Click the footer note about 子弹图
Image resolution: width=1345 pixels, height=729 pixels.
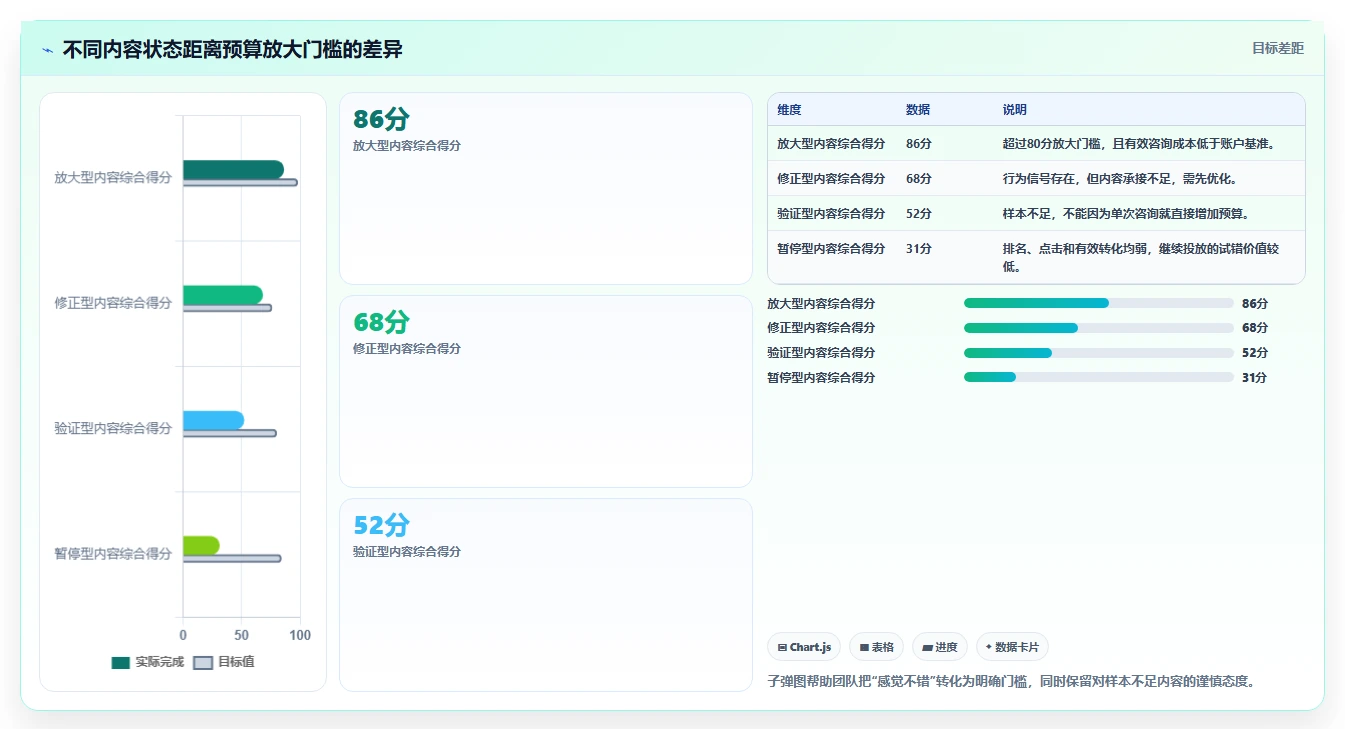point(1011,681)
